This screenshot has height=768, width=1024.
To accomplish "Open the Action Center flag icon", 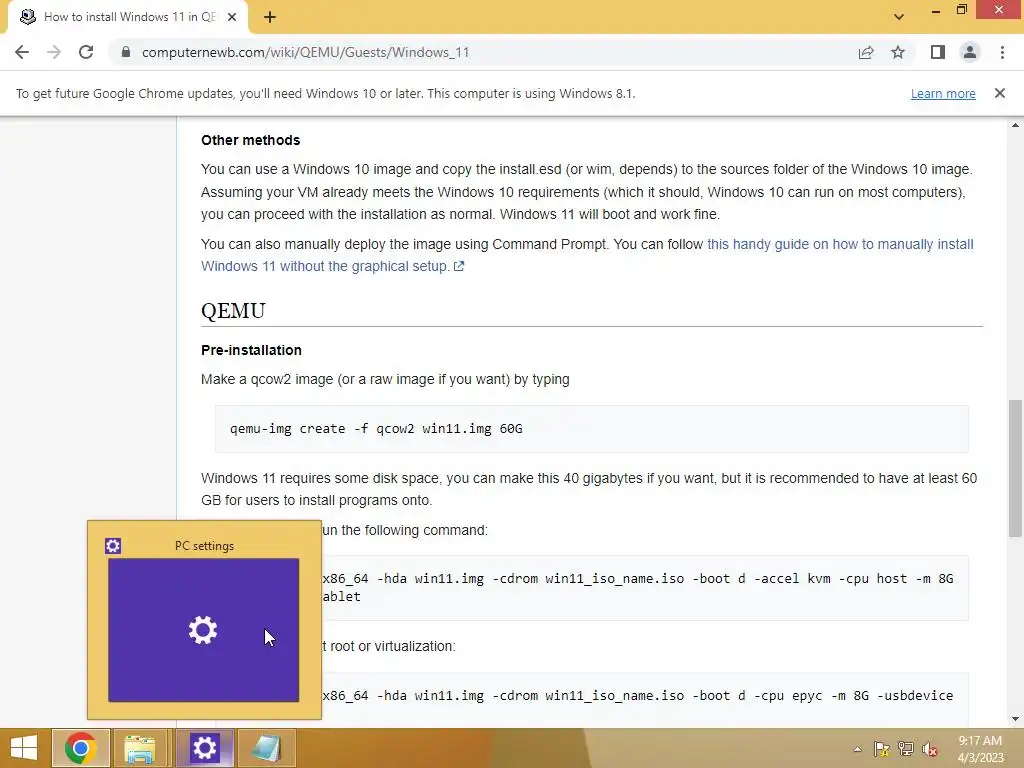I will tap(882, 749).
